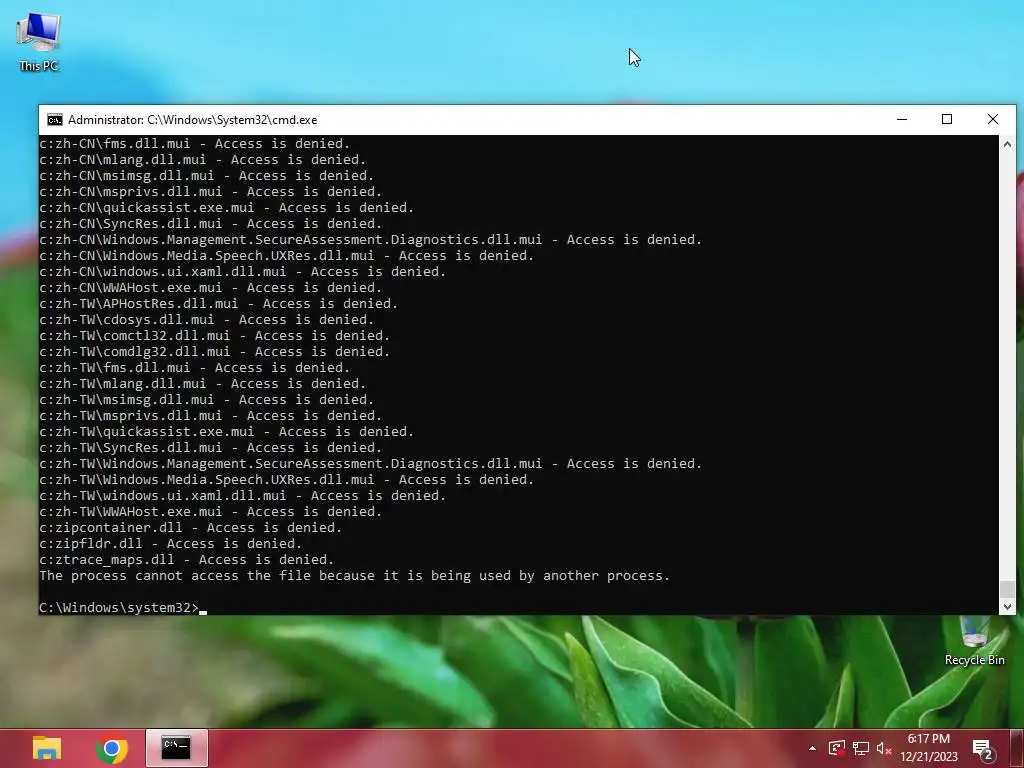The height and width of the screenshot is (768, 1024).
Task: Click the zh-CN\msimsg.dll.mui line
Action: pos(206,176)
